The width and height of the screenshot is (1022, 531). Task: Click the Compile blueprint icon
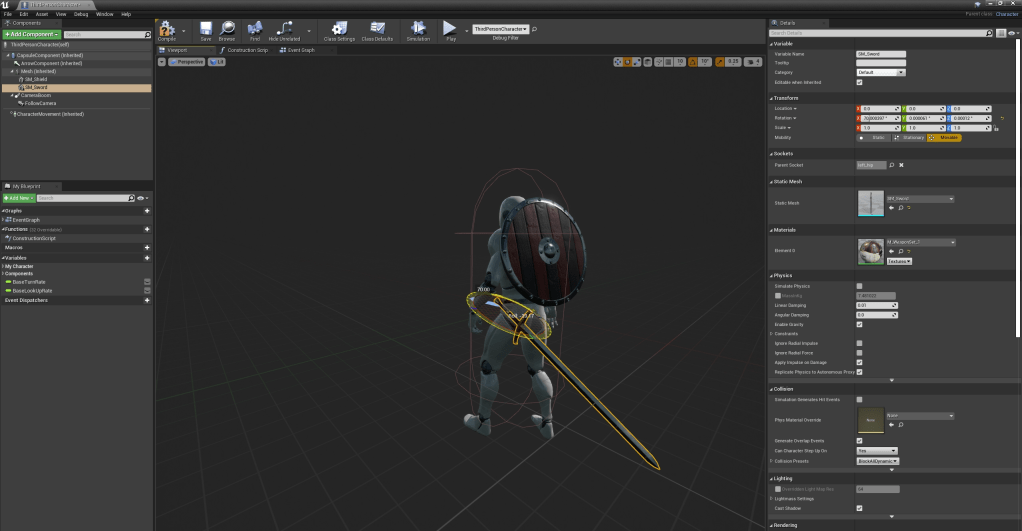pyautogui.click(x=166, y=30)
